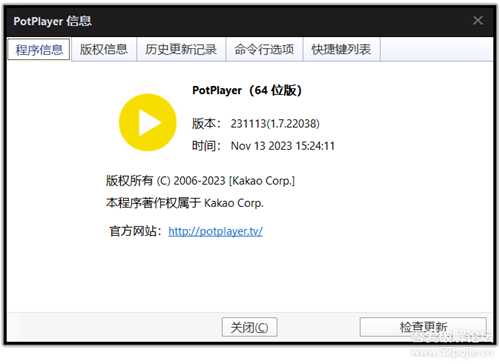Show the 快捷键列表 tab
Image resolution: width=500 pixels, height=364 pixels.
pyautogui.click(x=341, y=50)
